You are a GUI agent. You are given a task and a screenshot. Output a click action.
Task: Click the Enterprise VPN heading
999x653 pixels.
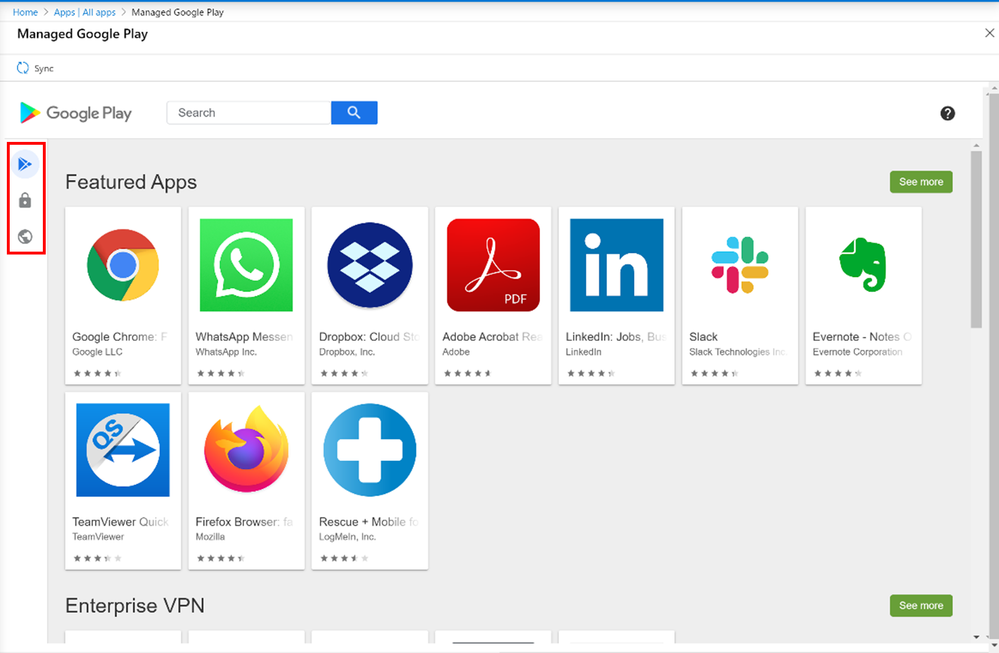click(x=135, y=606)
